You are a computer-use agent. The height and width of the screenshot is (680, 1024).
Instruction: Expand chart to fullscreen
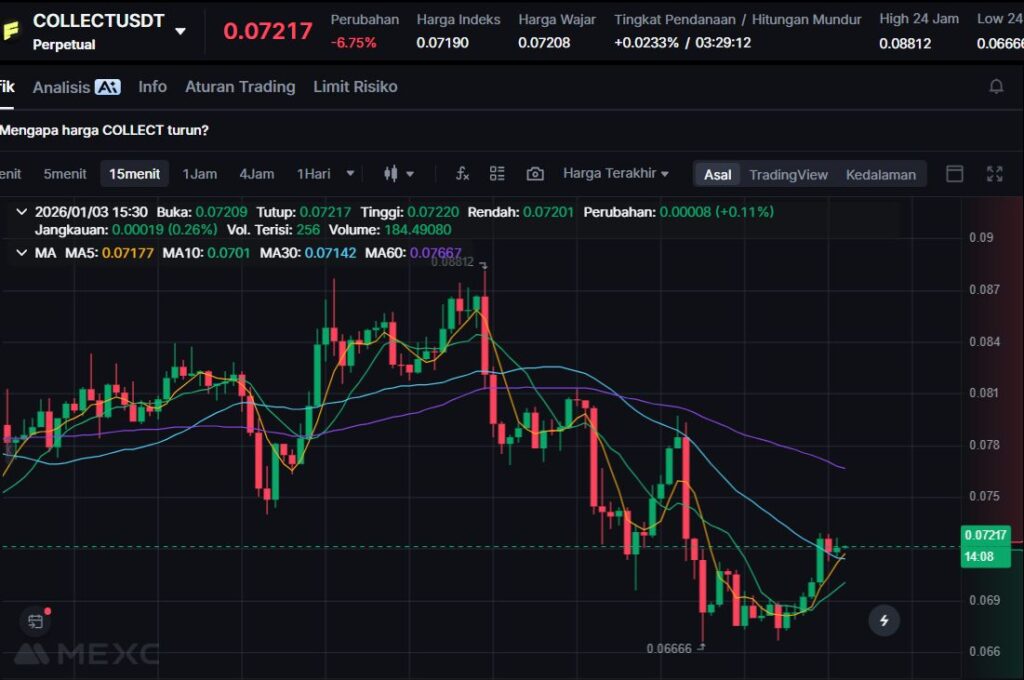pos(994,174)
